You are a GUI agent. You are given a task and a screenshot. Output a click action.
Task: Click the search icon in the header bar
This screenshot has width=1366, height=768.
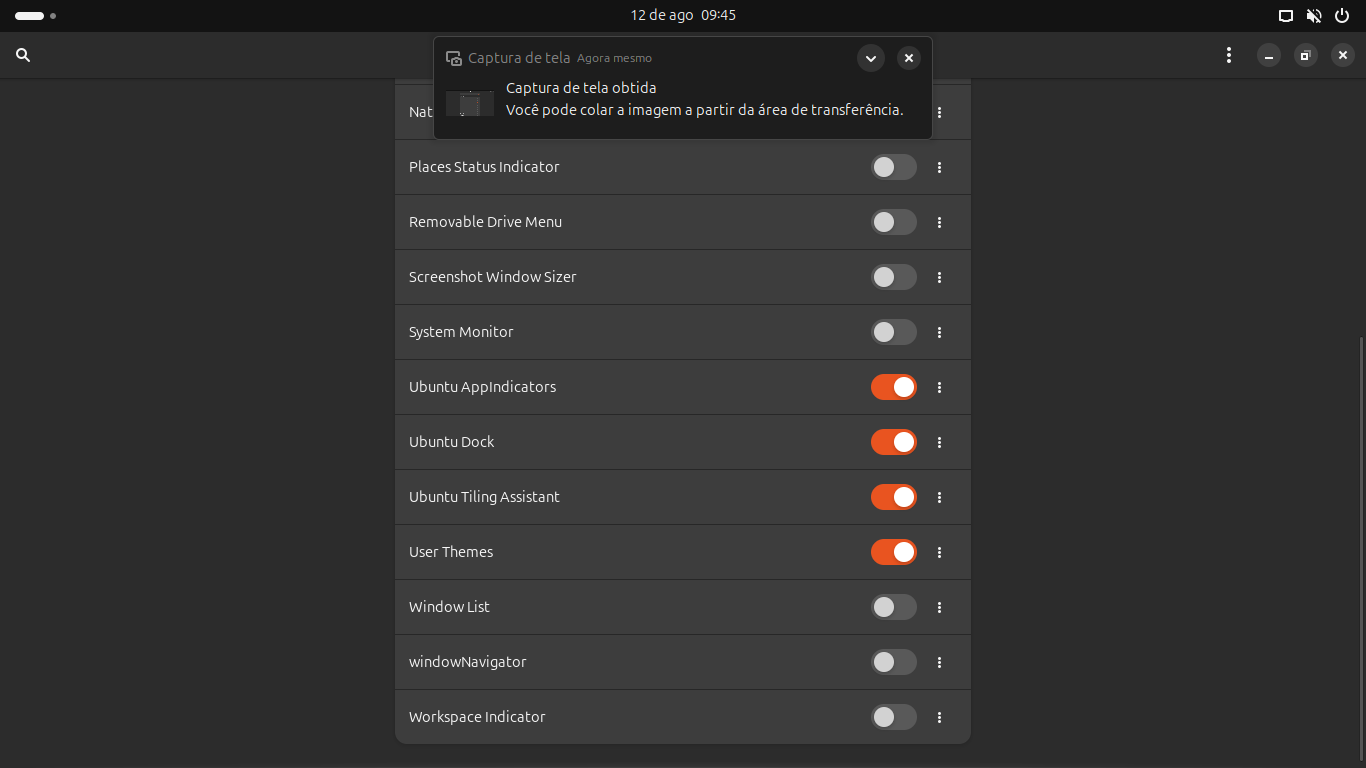23,56
